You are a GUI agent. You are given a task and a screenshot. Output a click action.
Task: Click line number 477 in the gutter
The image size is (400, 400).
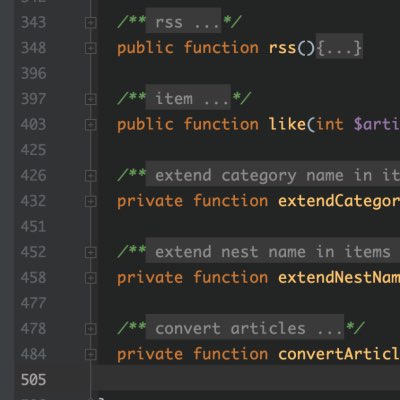(x=33, y=303)
